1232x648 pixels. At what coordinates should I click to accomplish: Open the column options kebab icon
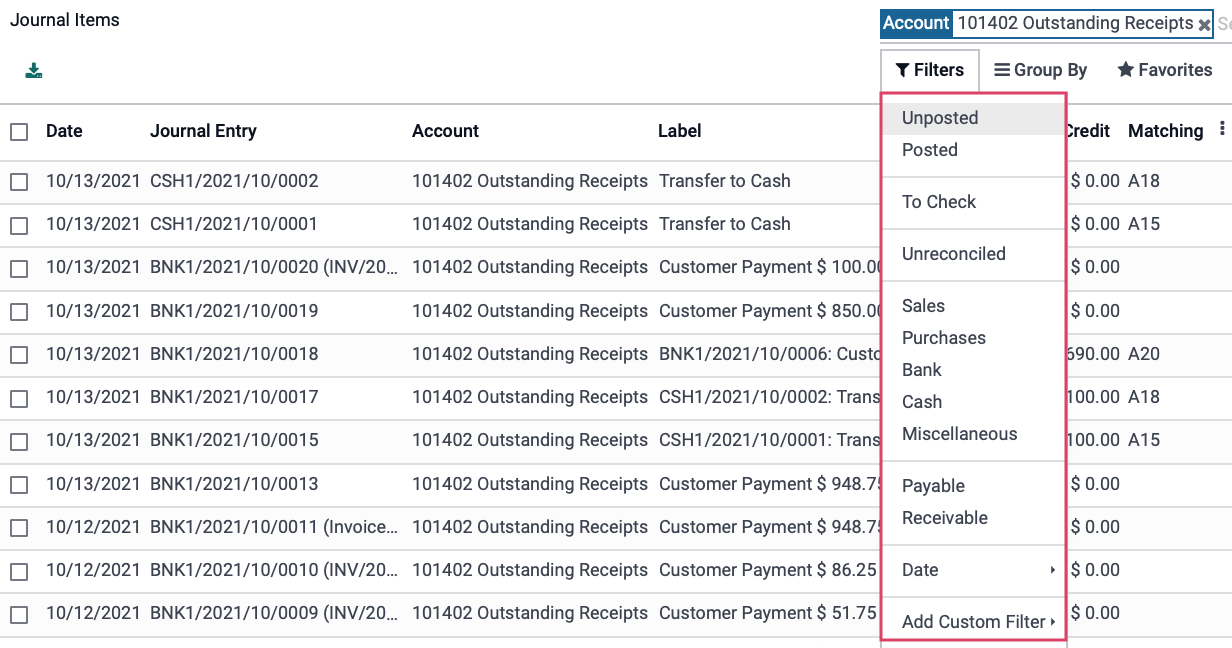[1222, 129]
